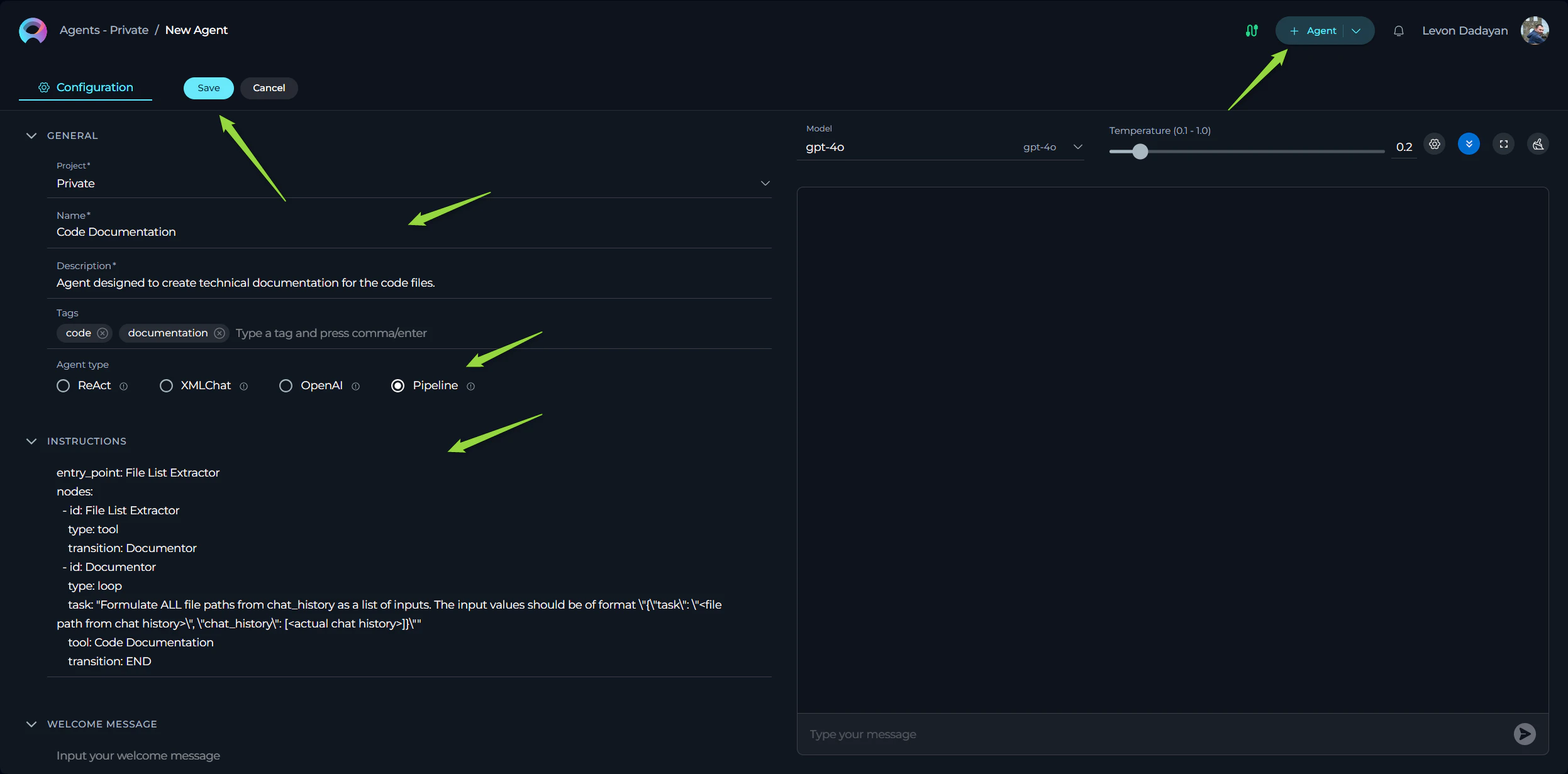Click the temperature slider handle
This screenshot has height=774, width=1568.
click(1140, 152)
